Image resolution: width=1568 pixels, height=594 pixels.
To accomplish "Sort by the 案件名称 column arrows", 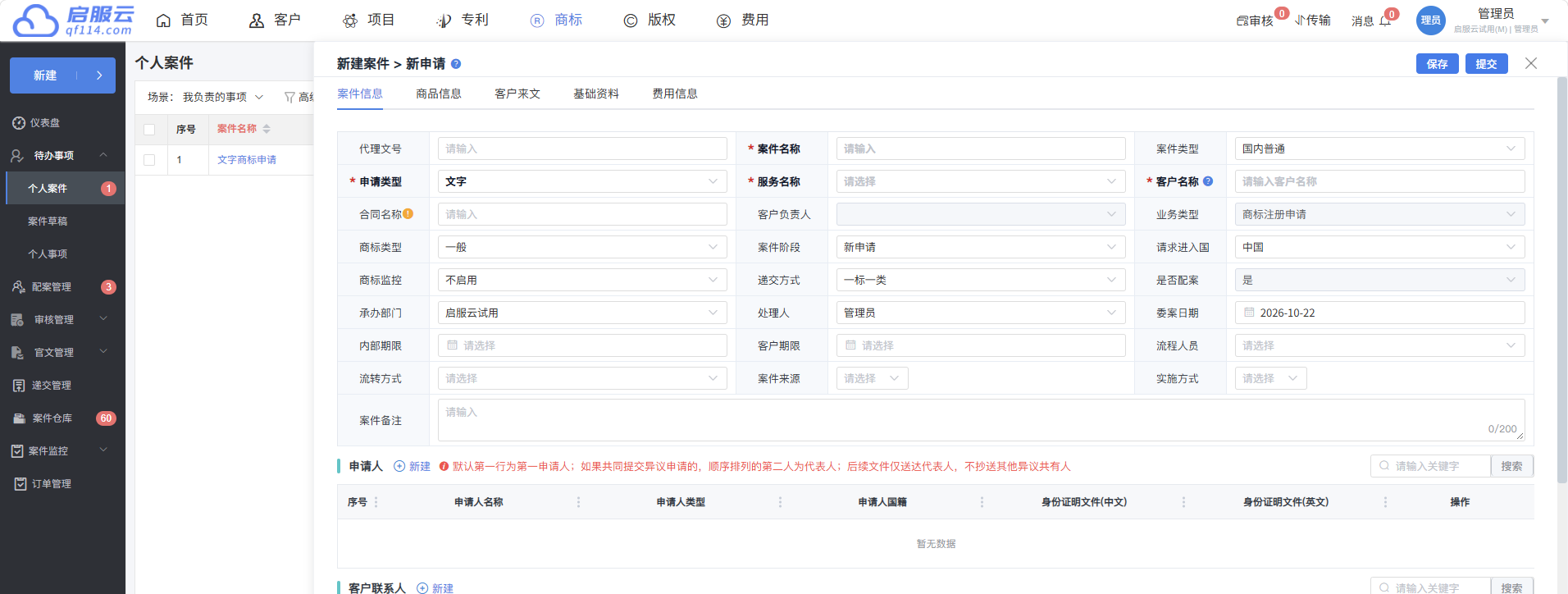I will click(267, 129).
